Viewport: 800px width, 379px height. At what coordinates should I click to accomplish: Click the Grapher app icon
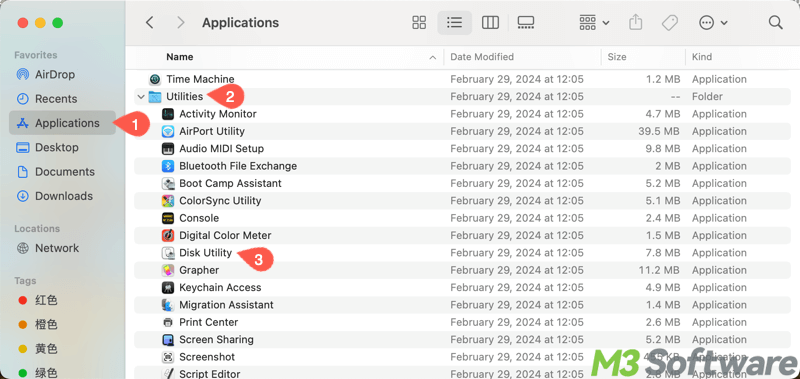[x=168, y=270]
